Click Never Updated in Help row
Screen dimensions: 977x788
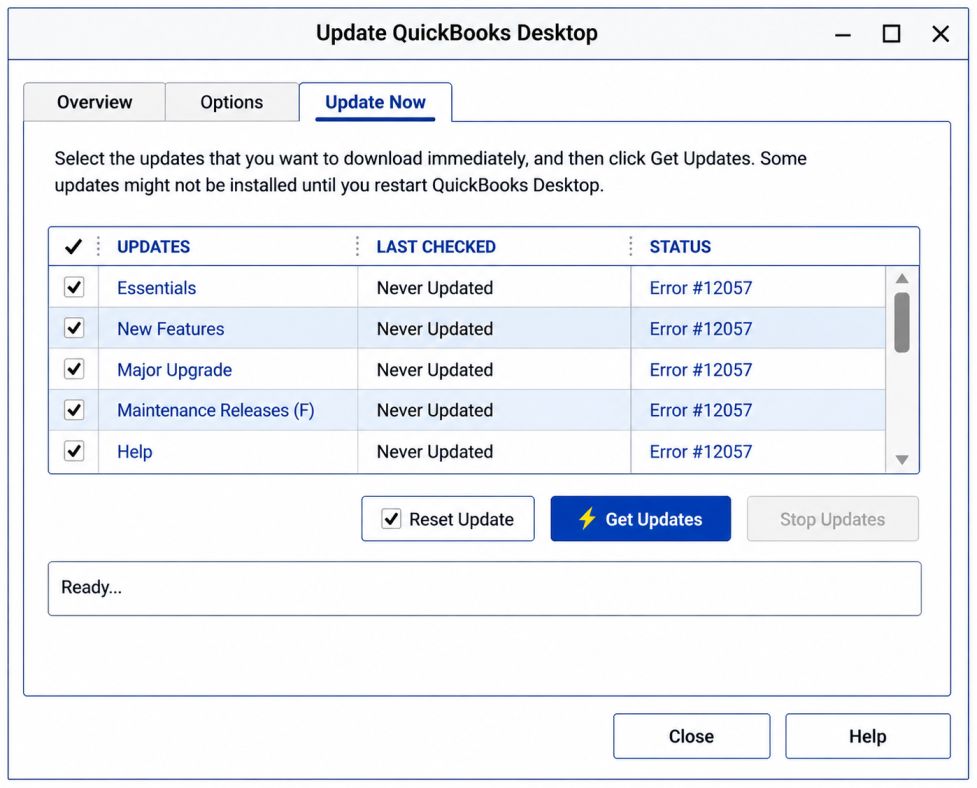coord(435,452)
